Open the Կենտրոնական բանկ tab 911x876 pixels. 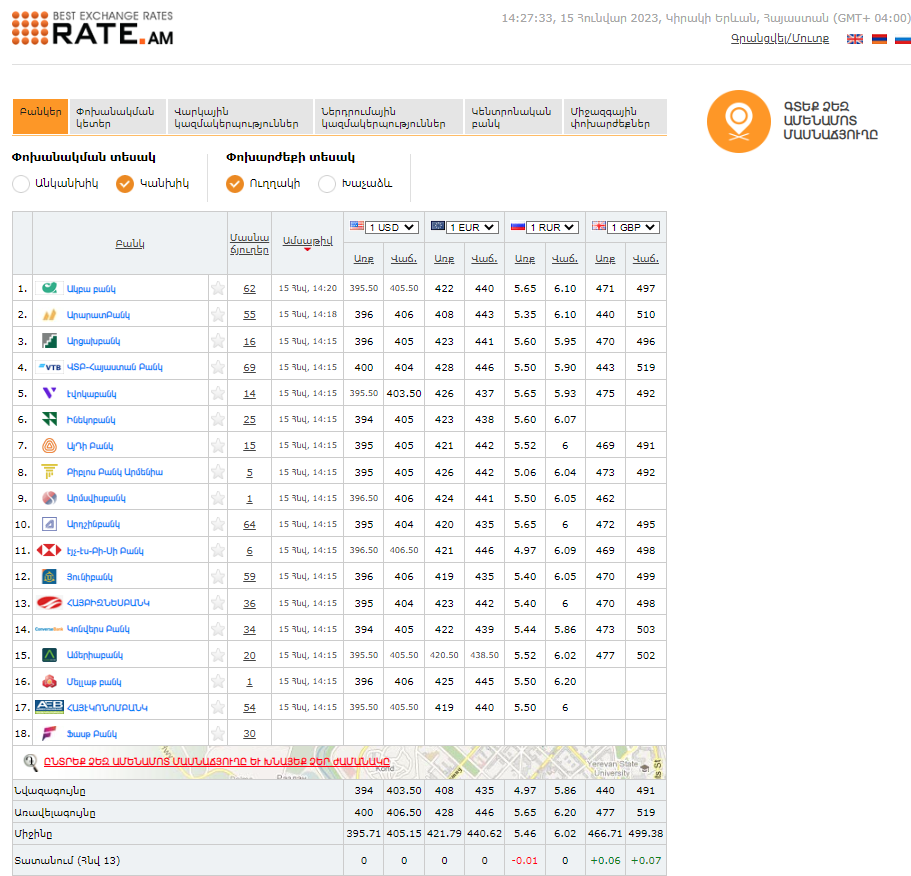point(512,117)
